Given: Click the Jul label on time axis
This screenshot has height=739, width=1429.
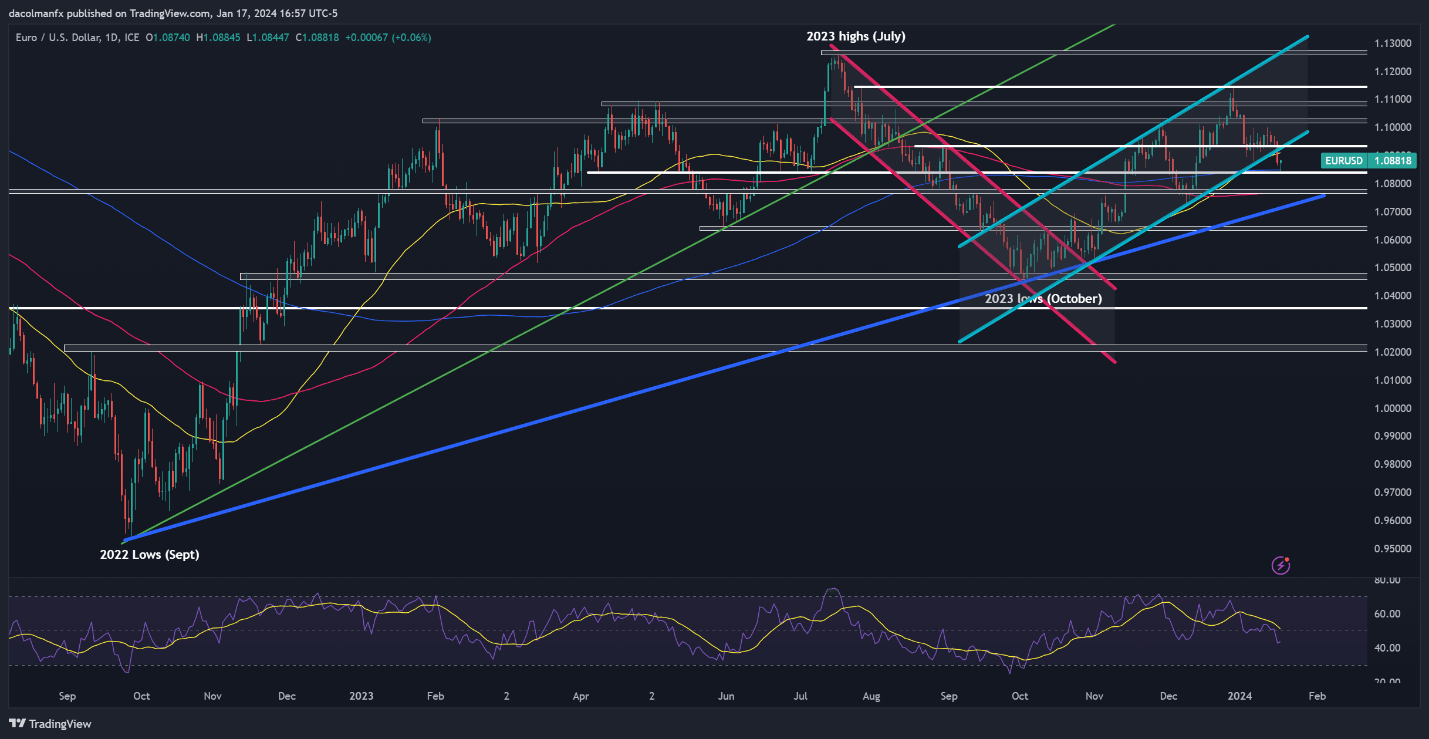Looking at the screenshot, I should click(800, 695).
